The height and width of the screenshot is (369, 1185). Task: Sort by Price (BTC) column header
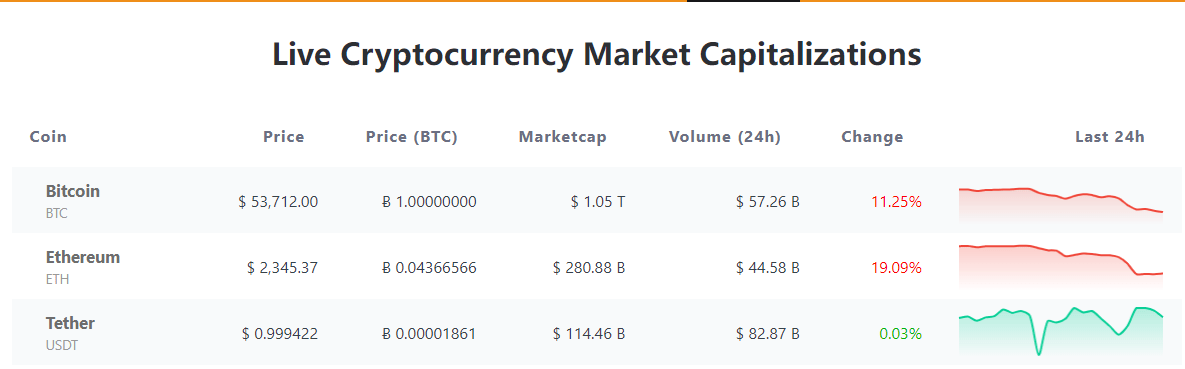coord(412,137)
